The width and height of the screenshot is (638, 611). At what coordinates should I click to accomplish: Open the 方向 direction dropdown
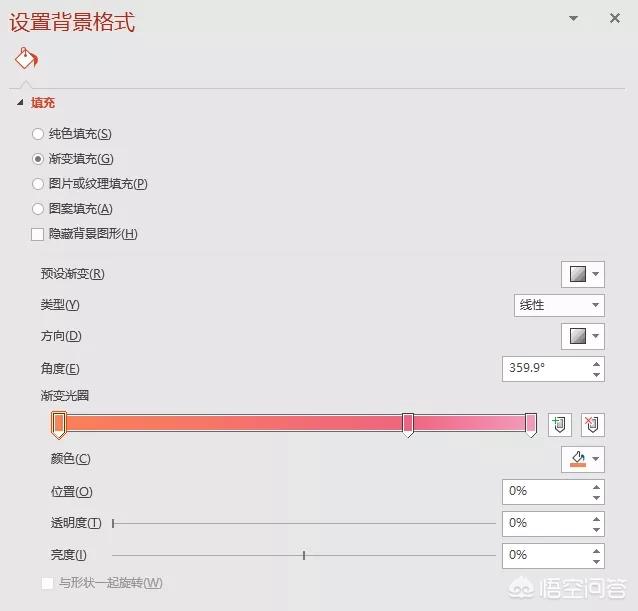[x=583, y=336]
